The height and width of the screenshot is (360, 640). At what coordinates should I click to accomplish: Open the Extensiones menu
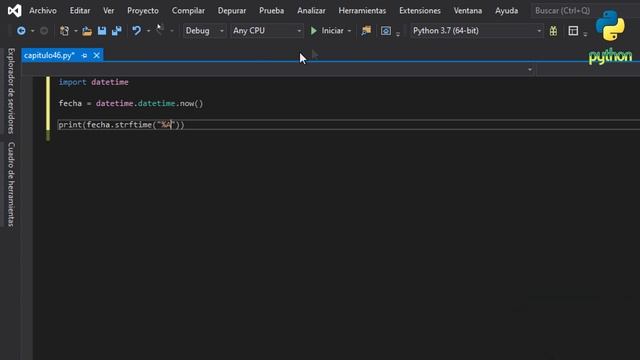pos(420,11)
